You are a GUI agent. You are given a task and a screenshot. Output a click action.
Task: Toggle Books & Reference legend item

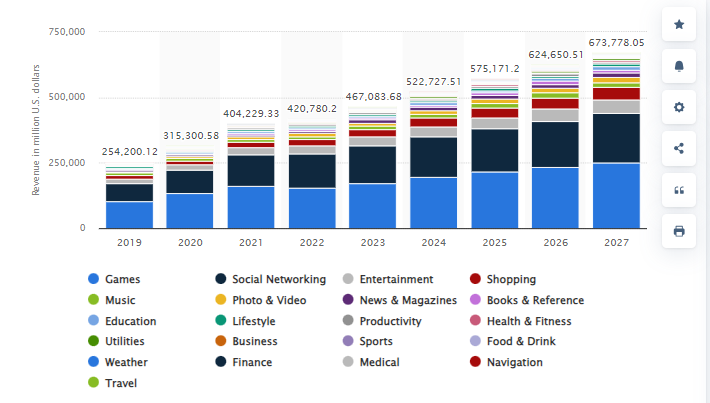(527, 300)
